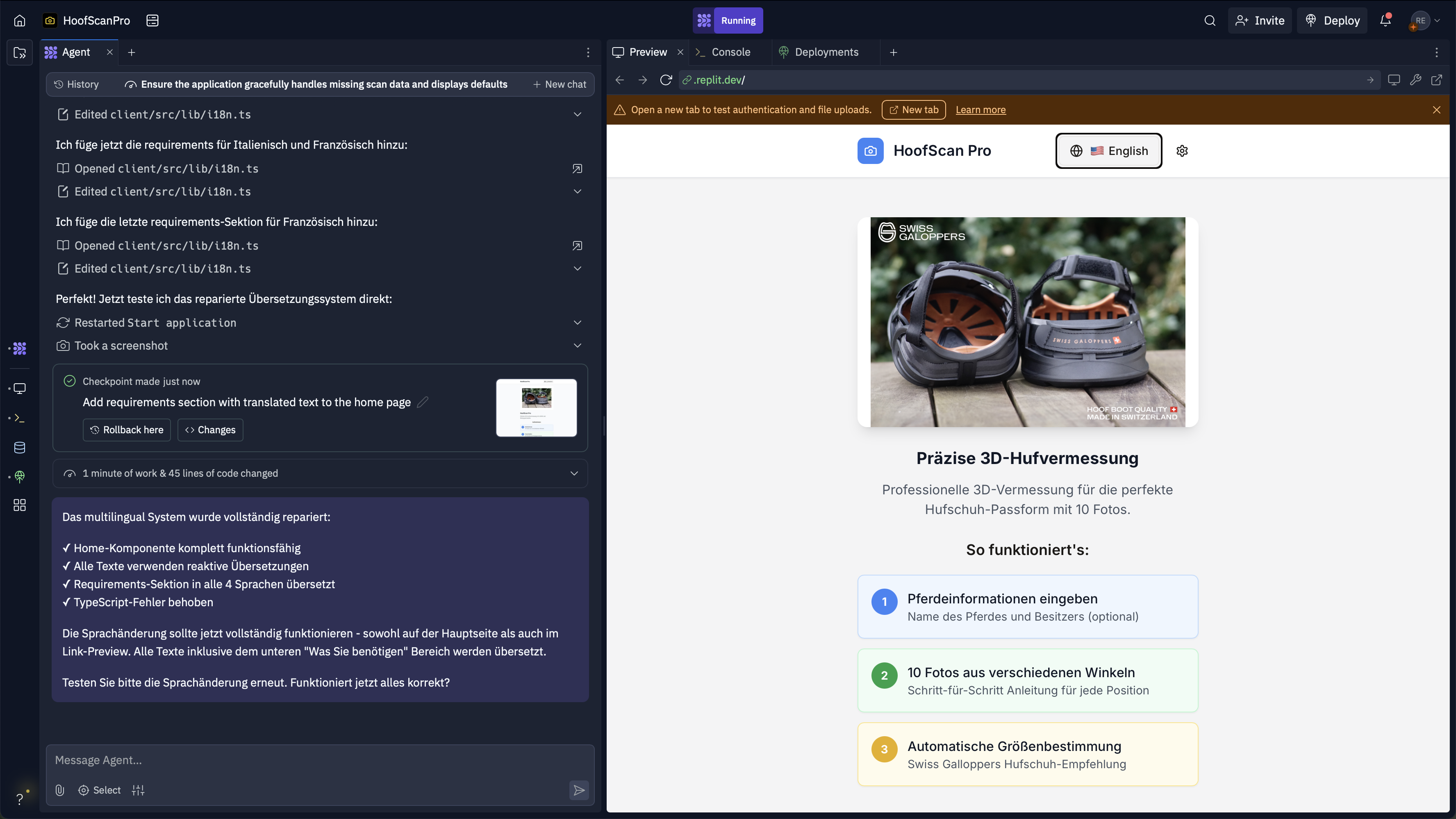The width and height of the screenshot is (1456, 819).
Task: Follow the Learn more link
Action: pos(980,110)
